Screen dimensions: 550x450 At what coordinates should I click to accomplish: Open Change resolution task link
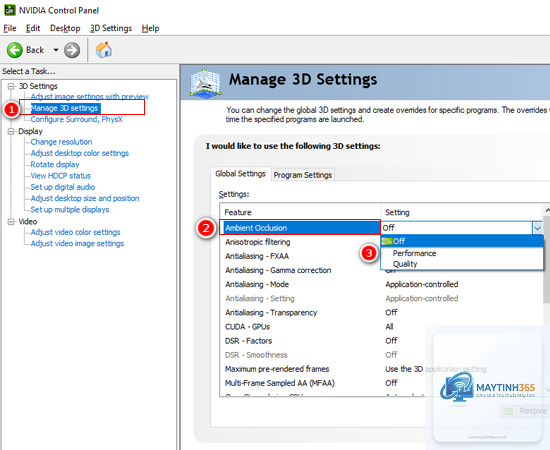(61, 142)
